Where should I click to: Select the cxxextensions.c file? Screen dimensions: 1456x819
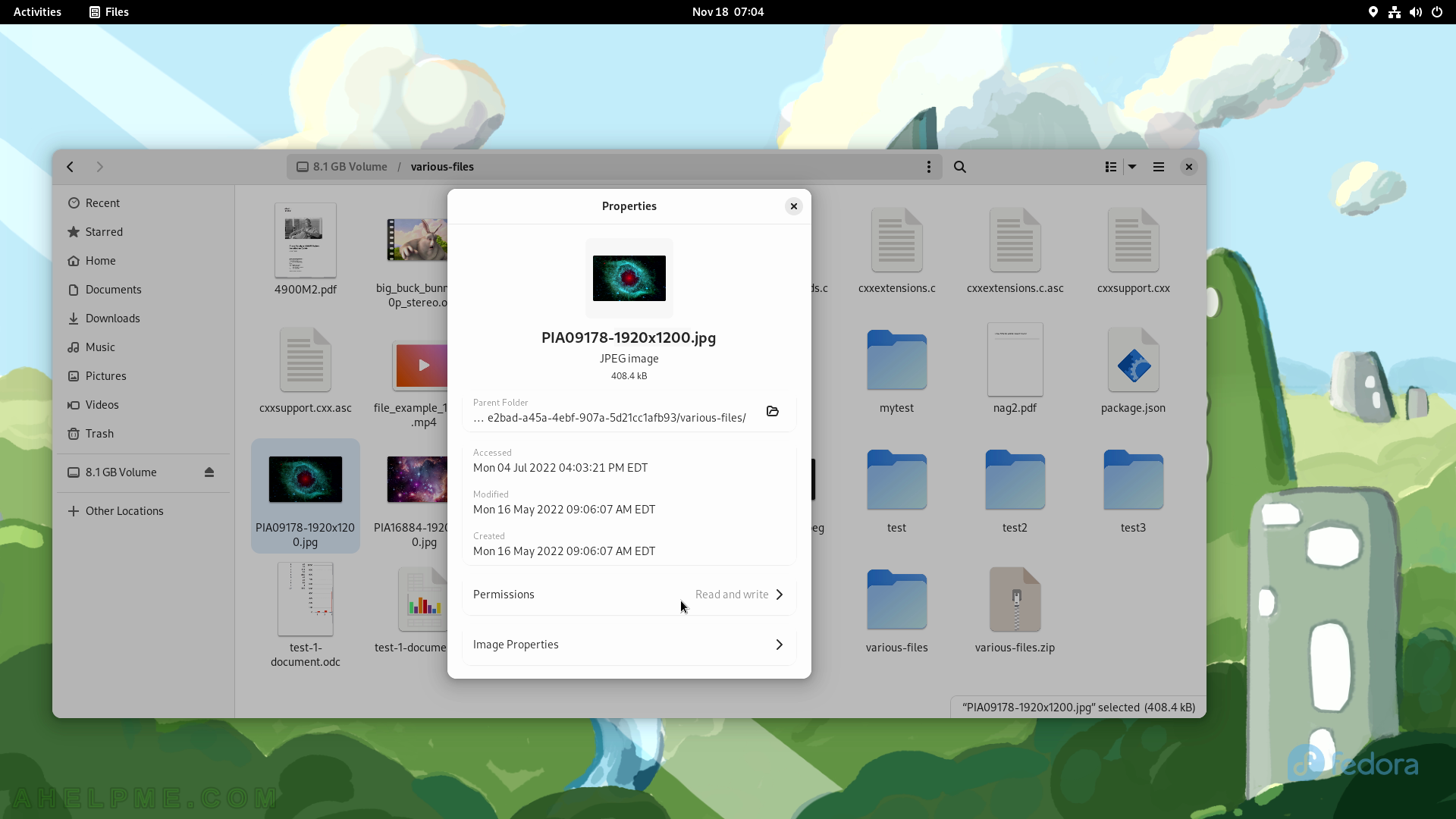point(897,250)
